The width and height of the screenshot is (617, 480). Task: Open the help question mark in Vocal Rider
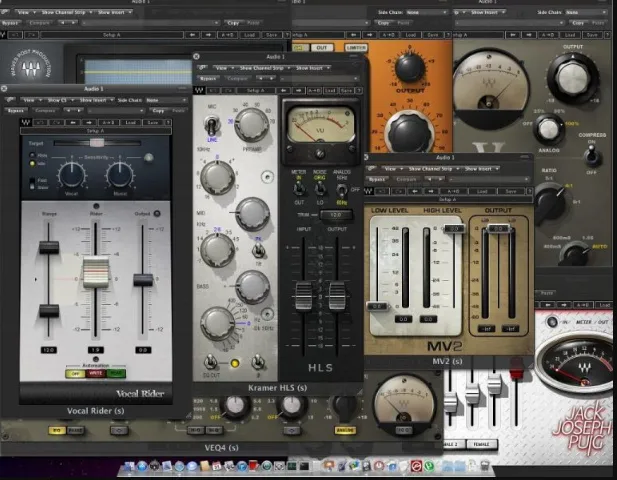[168, 122]
